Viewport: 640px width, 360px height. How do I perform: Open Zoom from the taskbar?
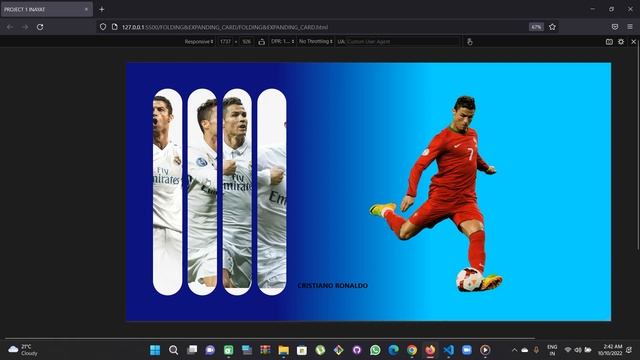(467, 350)
